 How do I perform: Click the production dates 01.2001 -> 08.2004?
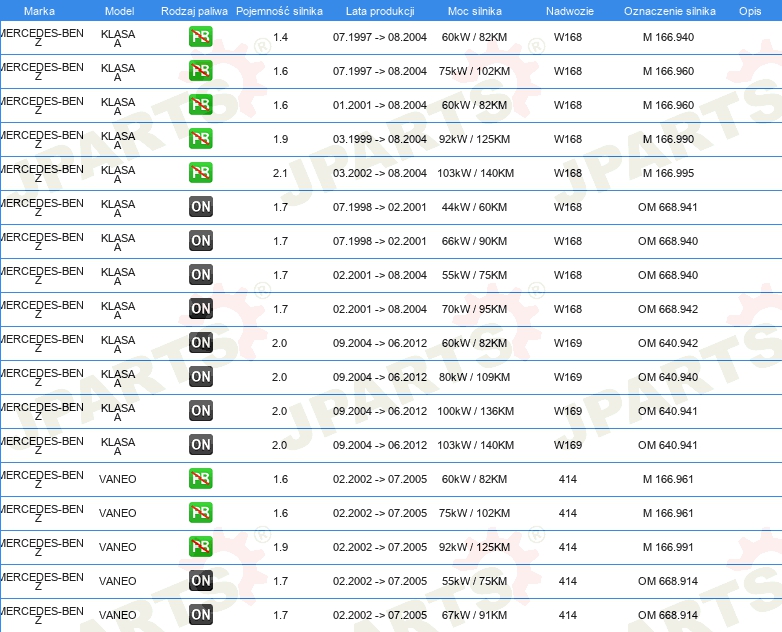380,105
